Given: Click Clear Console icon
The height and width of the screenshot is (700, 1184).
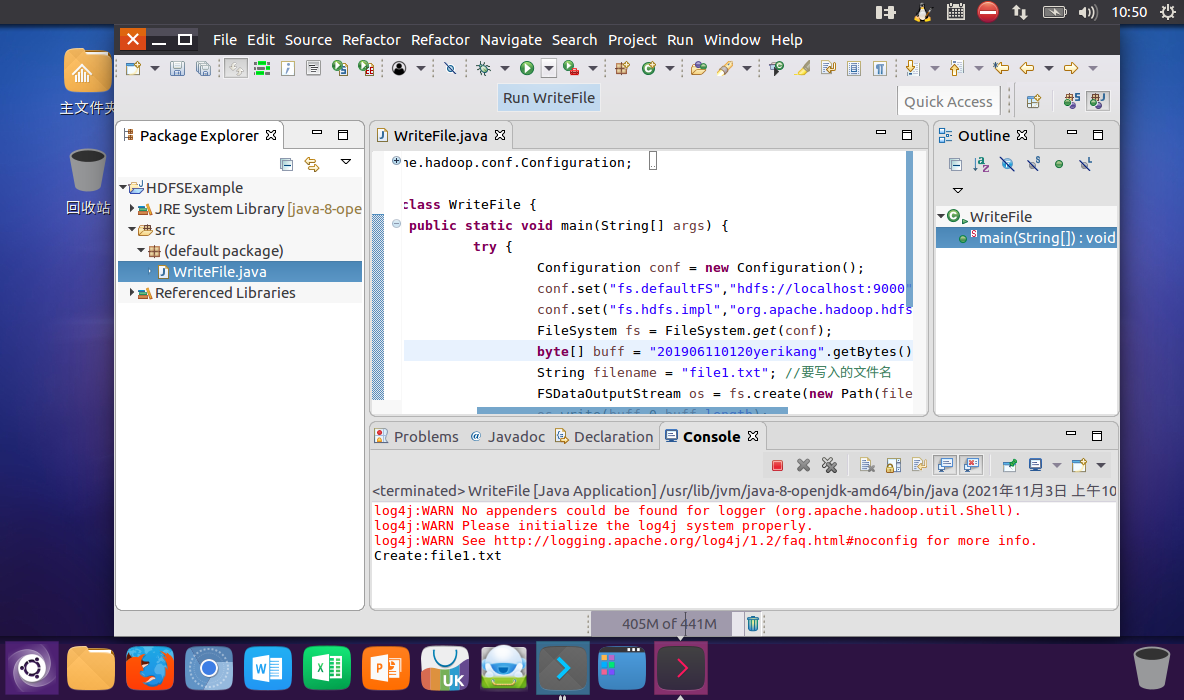Looking at the screenshot, I should [x=867, y=465].
